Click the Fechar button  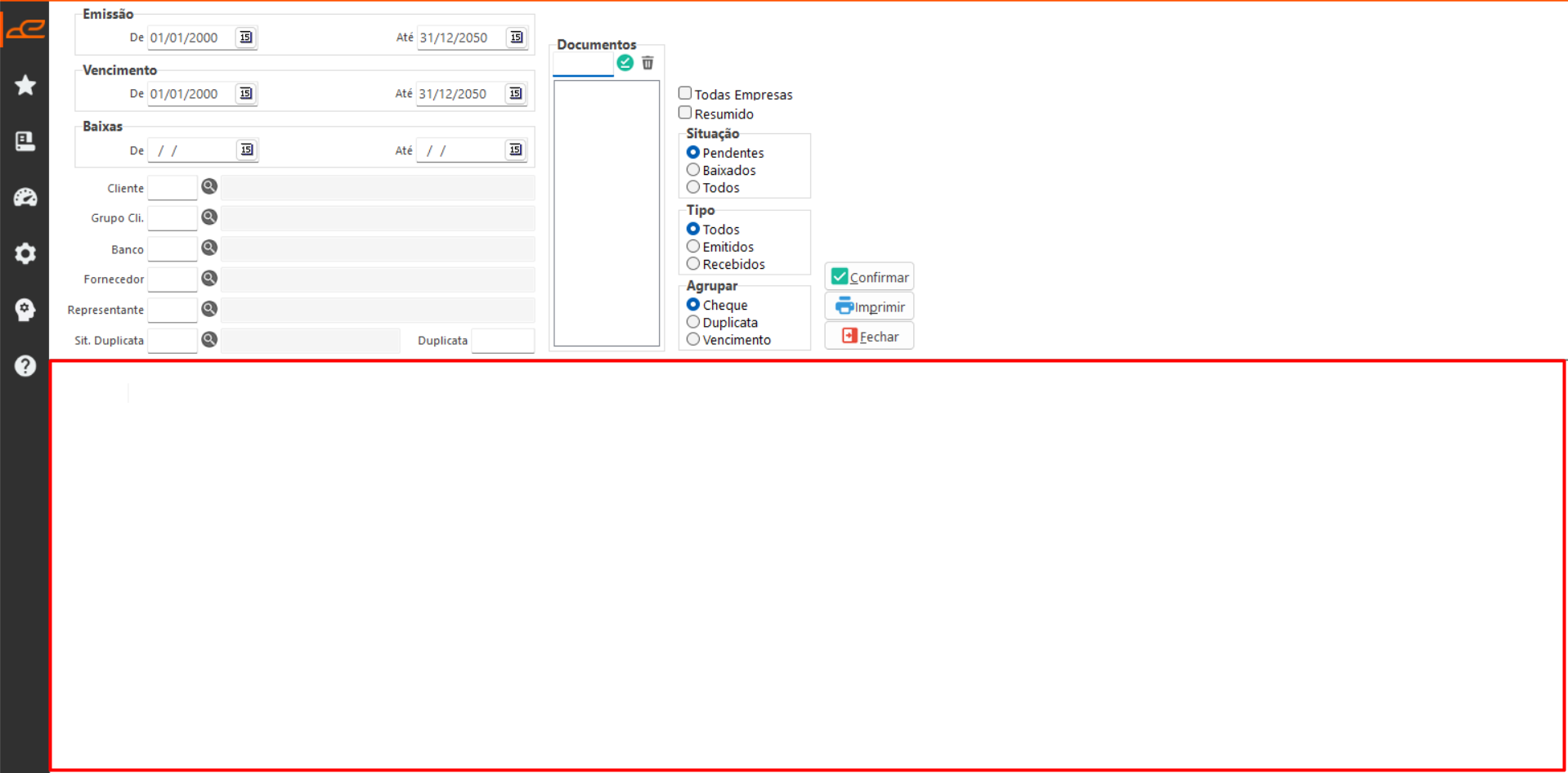(x=869, y=337)
